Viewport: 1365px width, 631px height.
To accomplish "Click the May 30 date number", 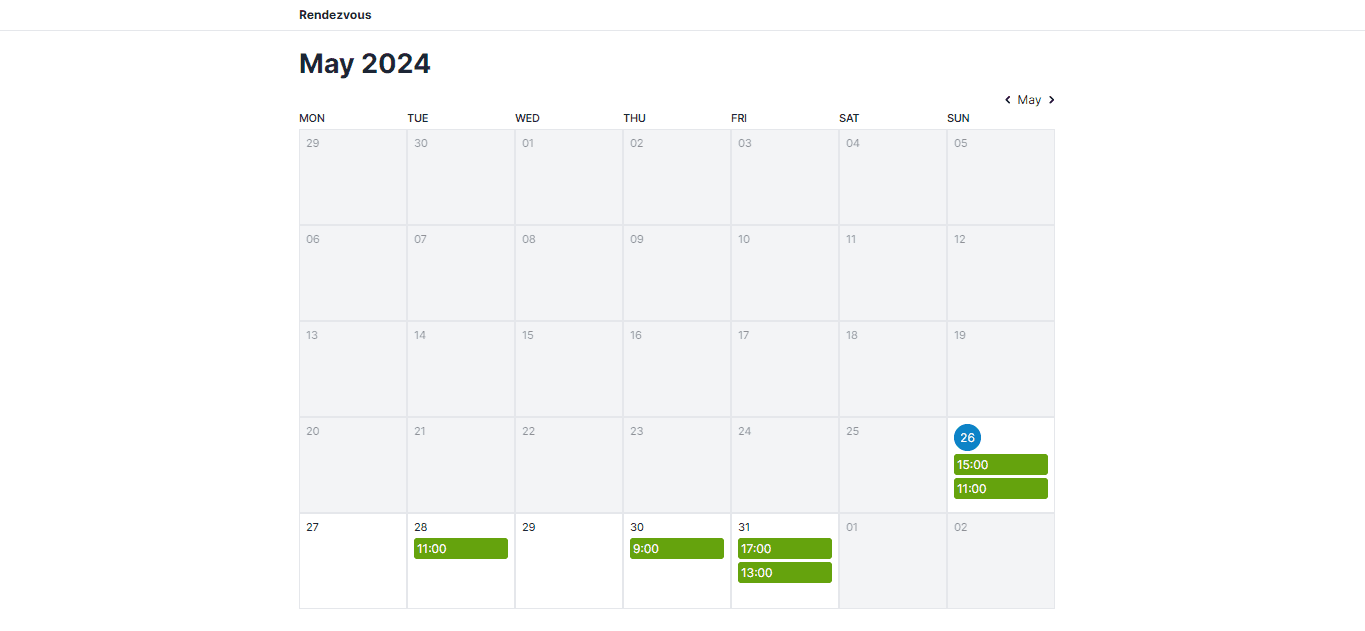I will pos(637,527).
